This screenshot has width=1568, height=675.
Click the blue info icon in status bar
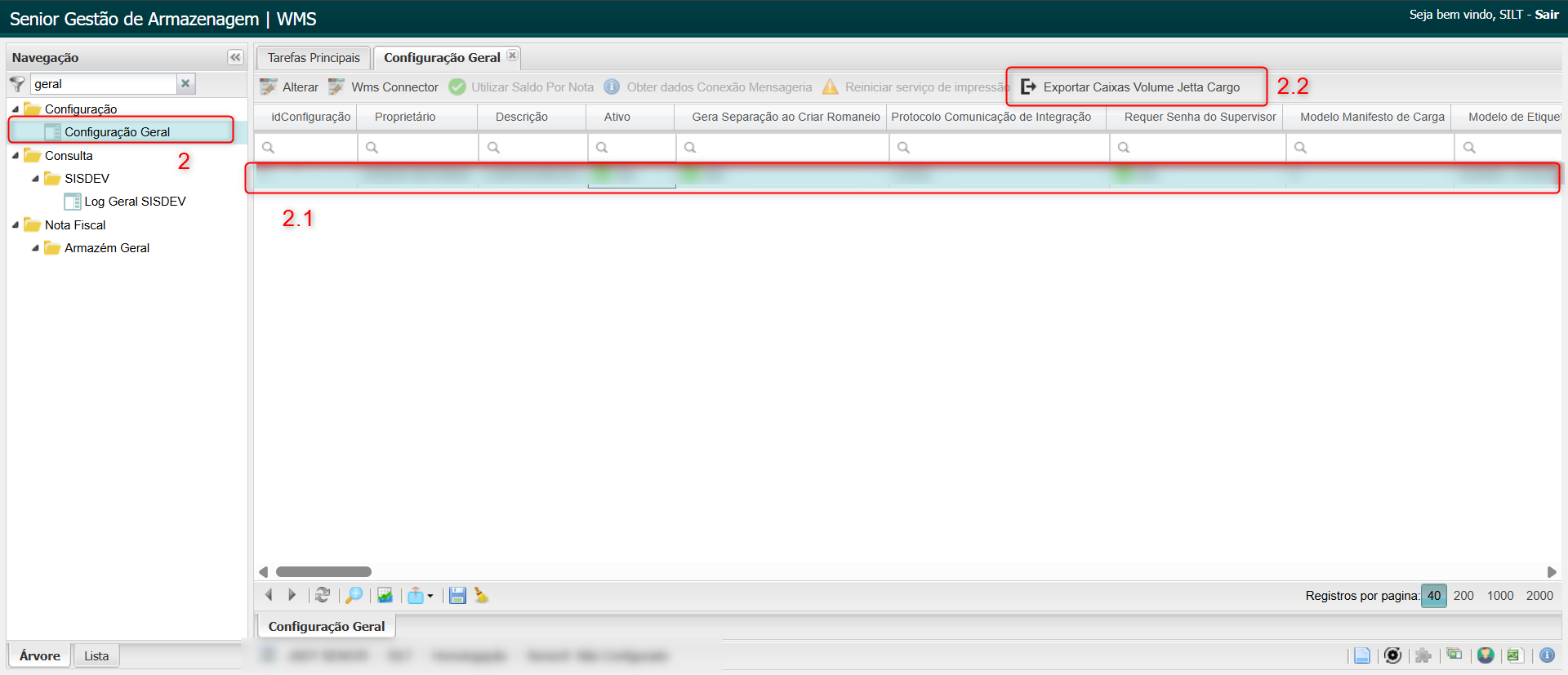click(x=1547, y=655)
